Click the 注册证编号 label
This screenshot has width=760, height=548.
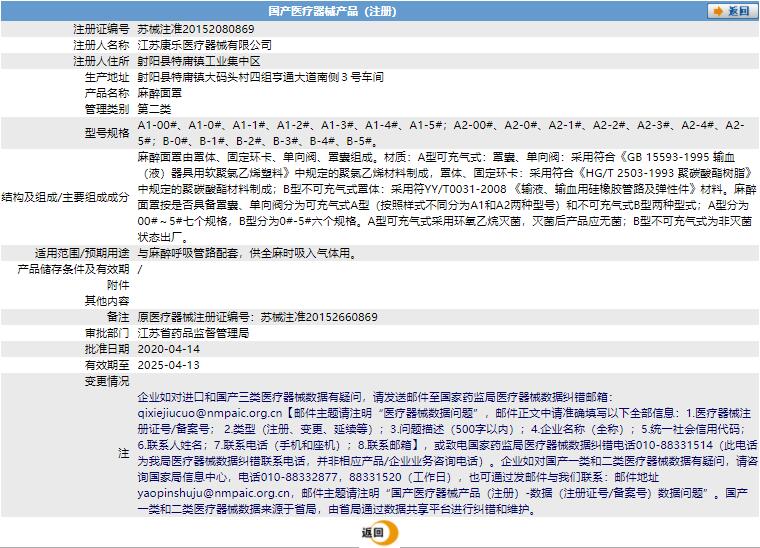click(x=101, y=29)
